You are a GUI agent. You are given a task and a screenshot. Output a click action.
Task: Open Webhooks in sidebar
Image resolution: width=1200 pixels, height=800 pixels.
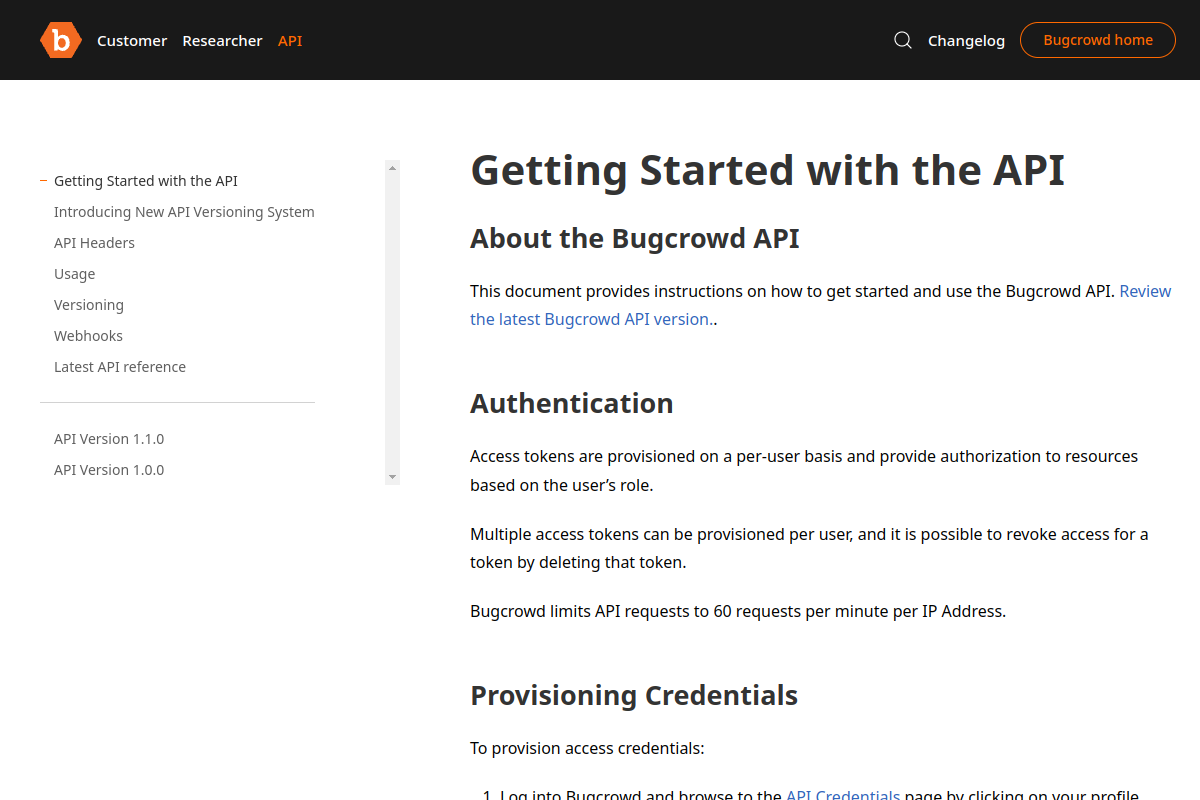[88, 336]
